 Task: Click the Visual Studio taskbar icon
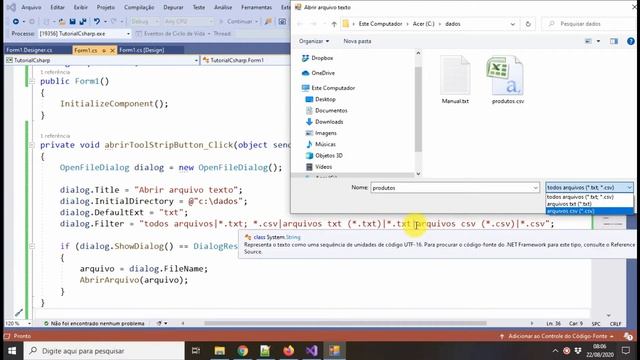pyautogui.click(x=311, y=350)
